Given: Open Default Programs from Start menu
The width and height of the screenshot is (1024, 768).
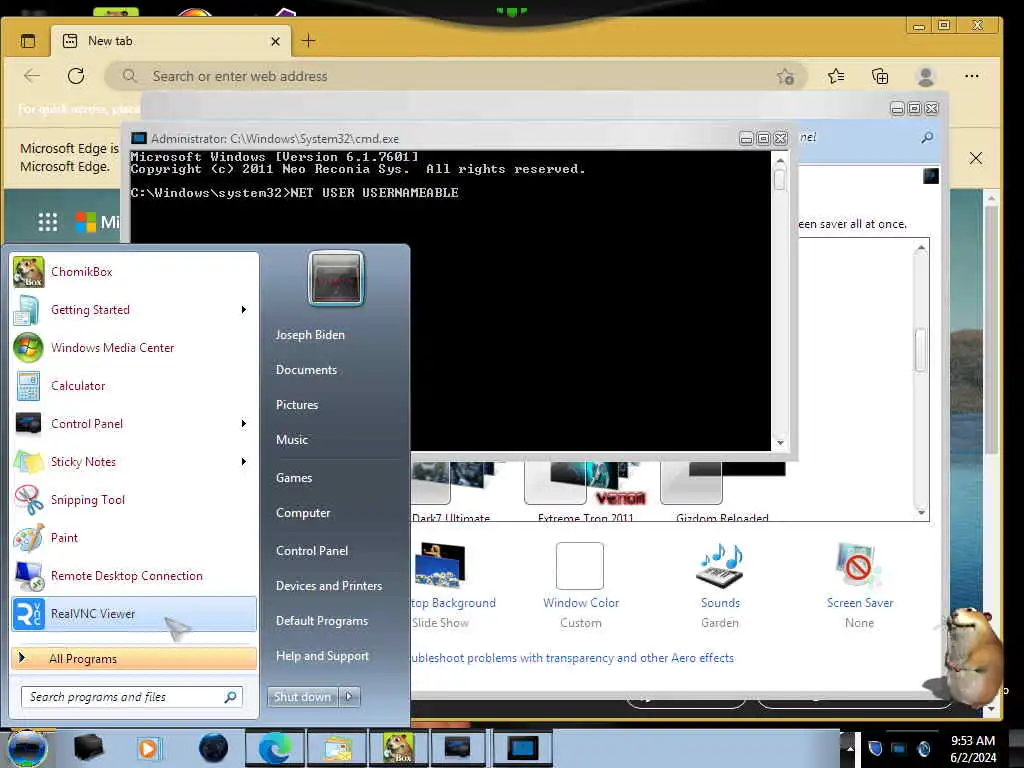Looking at the screenshot, I should [x=322, y=620].
